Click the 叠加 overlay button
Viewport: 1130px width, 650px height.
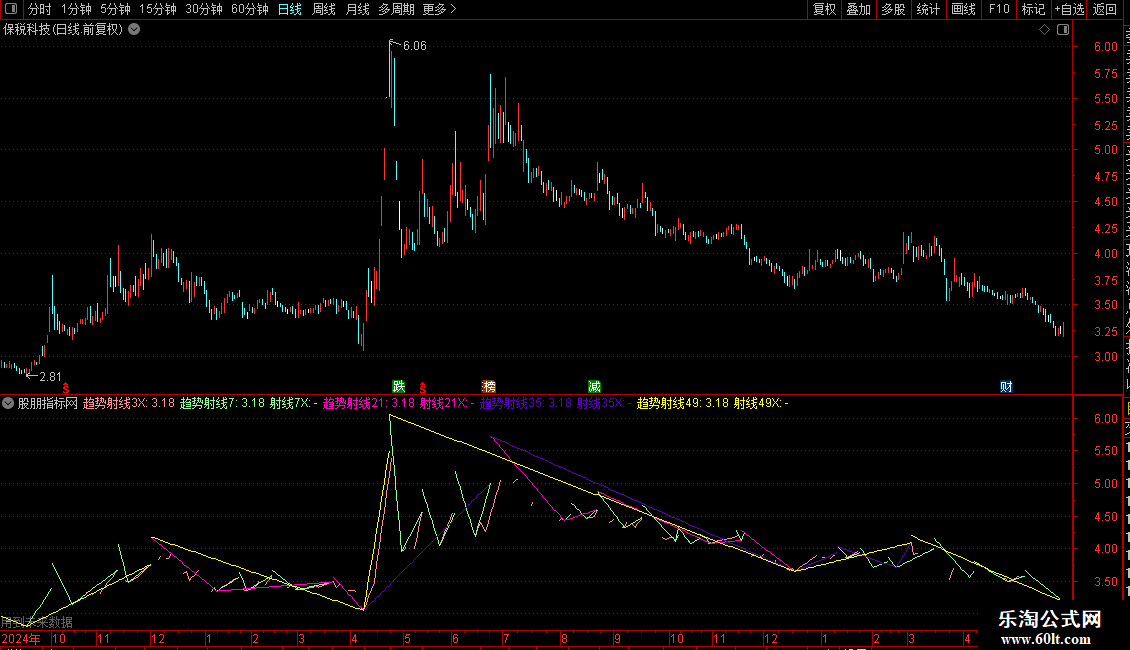click(x=859, y=9)
